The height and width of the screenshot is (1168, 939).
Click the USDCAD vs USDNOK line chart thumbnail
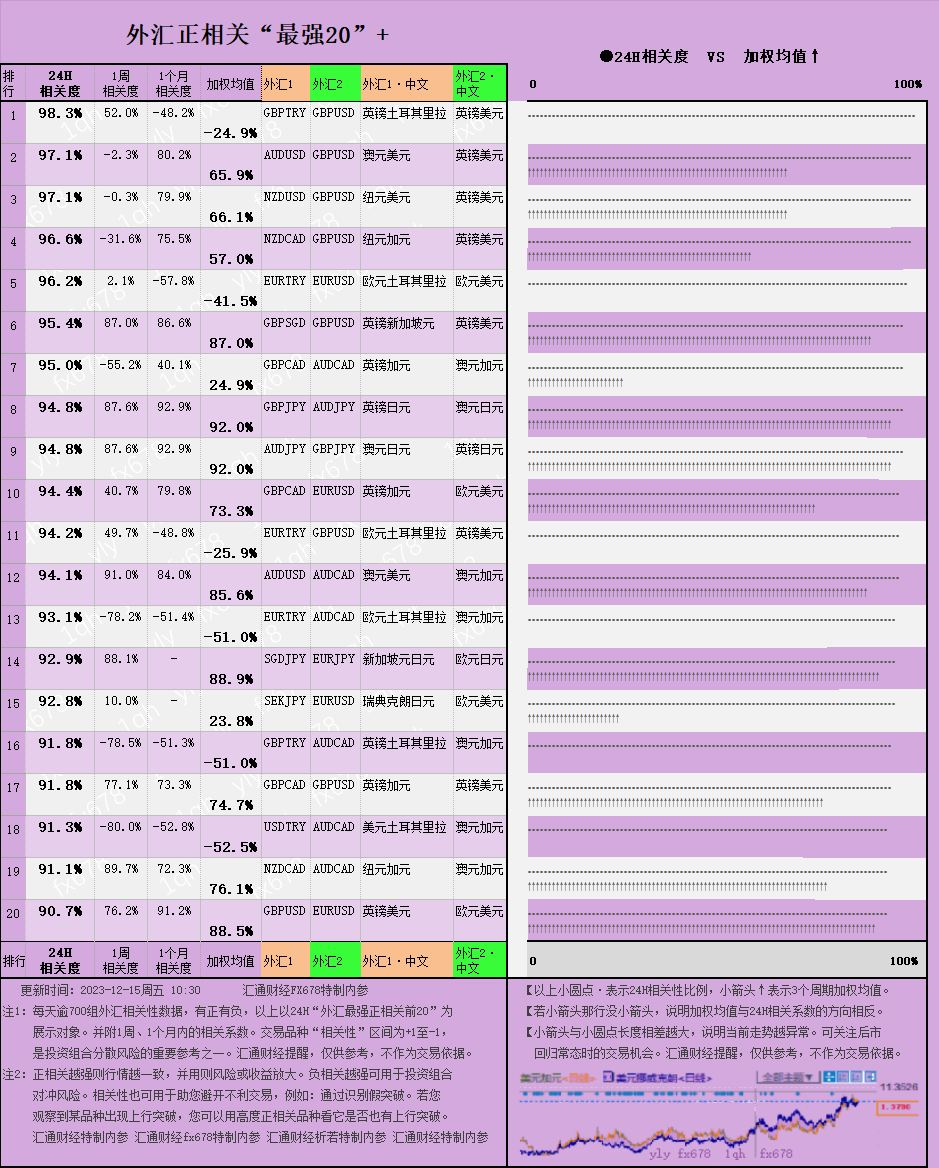click(719, 1116)
